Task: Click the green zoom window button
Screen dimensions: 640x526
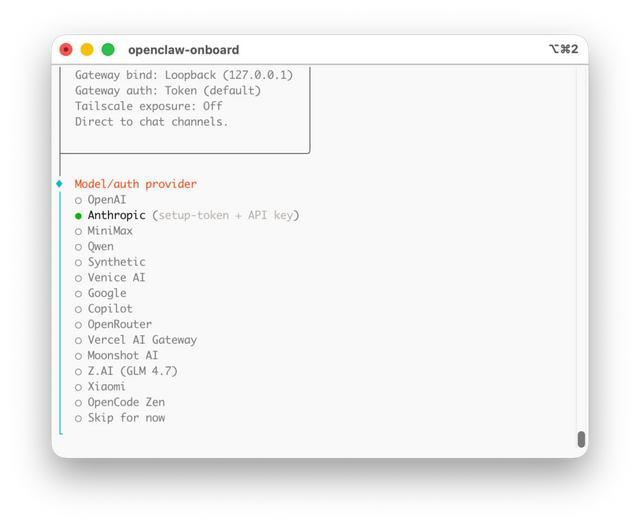Action: click(x=108, y=49)
